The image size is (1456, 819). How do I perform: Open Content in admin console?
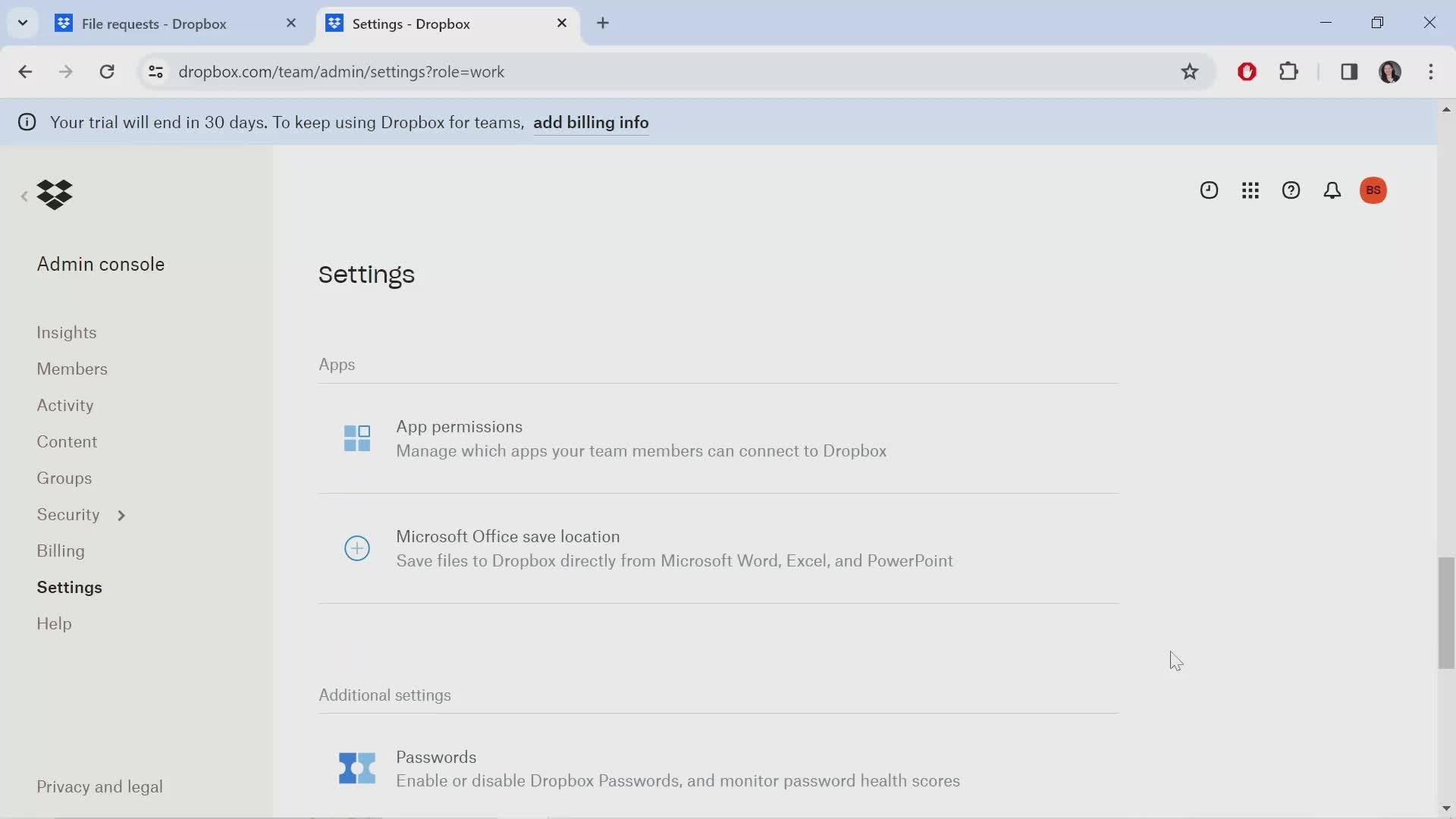click(x=67, y=441)
